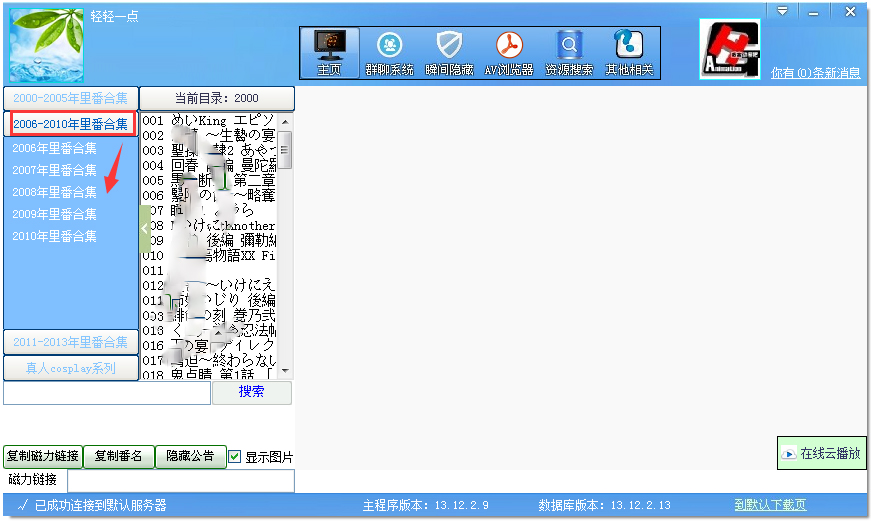Screen dimensions: 871x521
Task: Select 2009年里番合集 in the list
Action: pos(54,214)
